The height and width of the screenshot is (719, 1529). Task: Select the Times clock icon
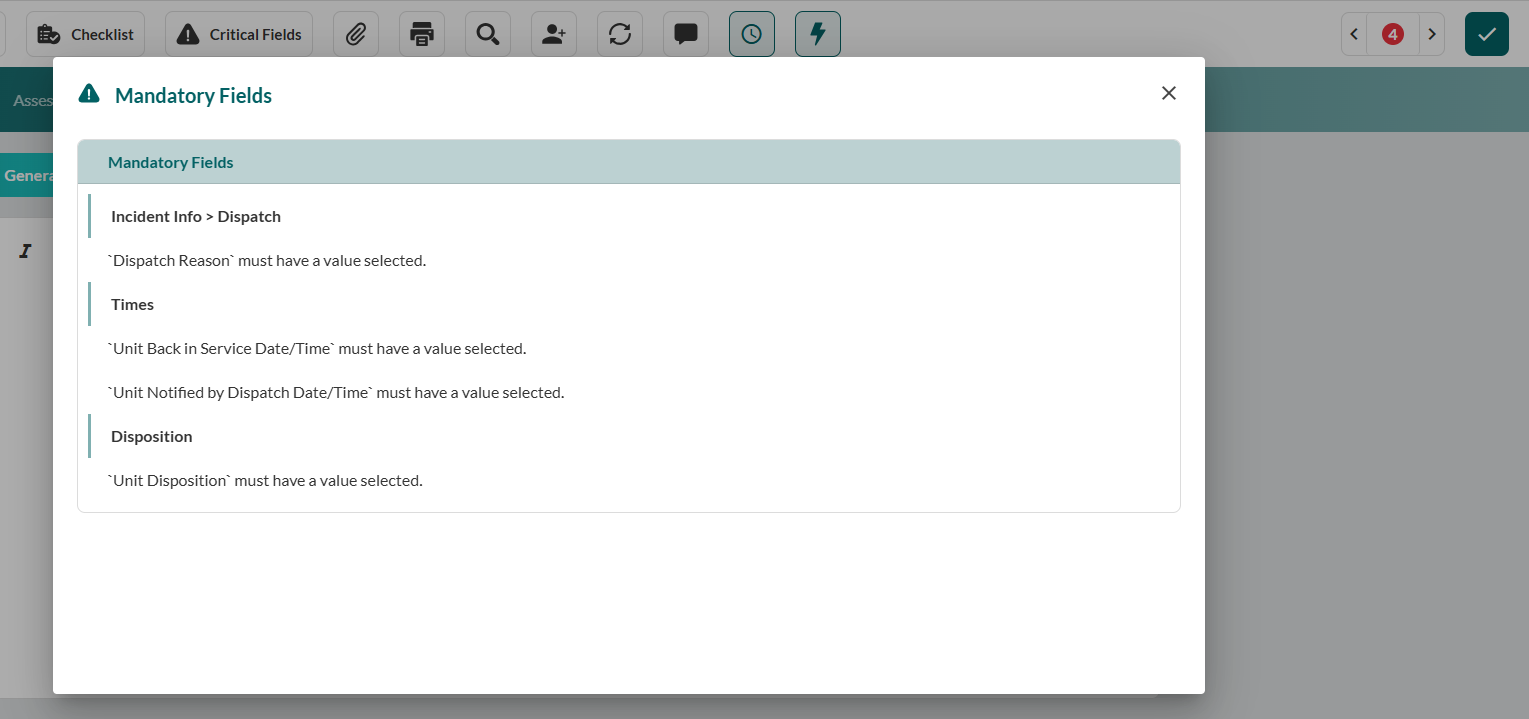[x=751, y=33]
